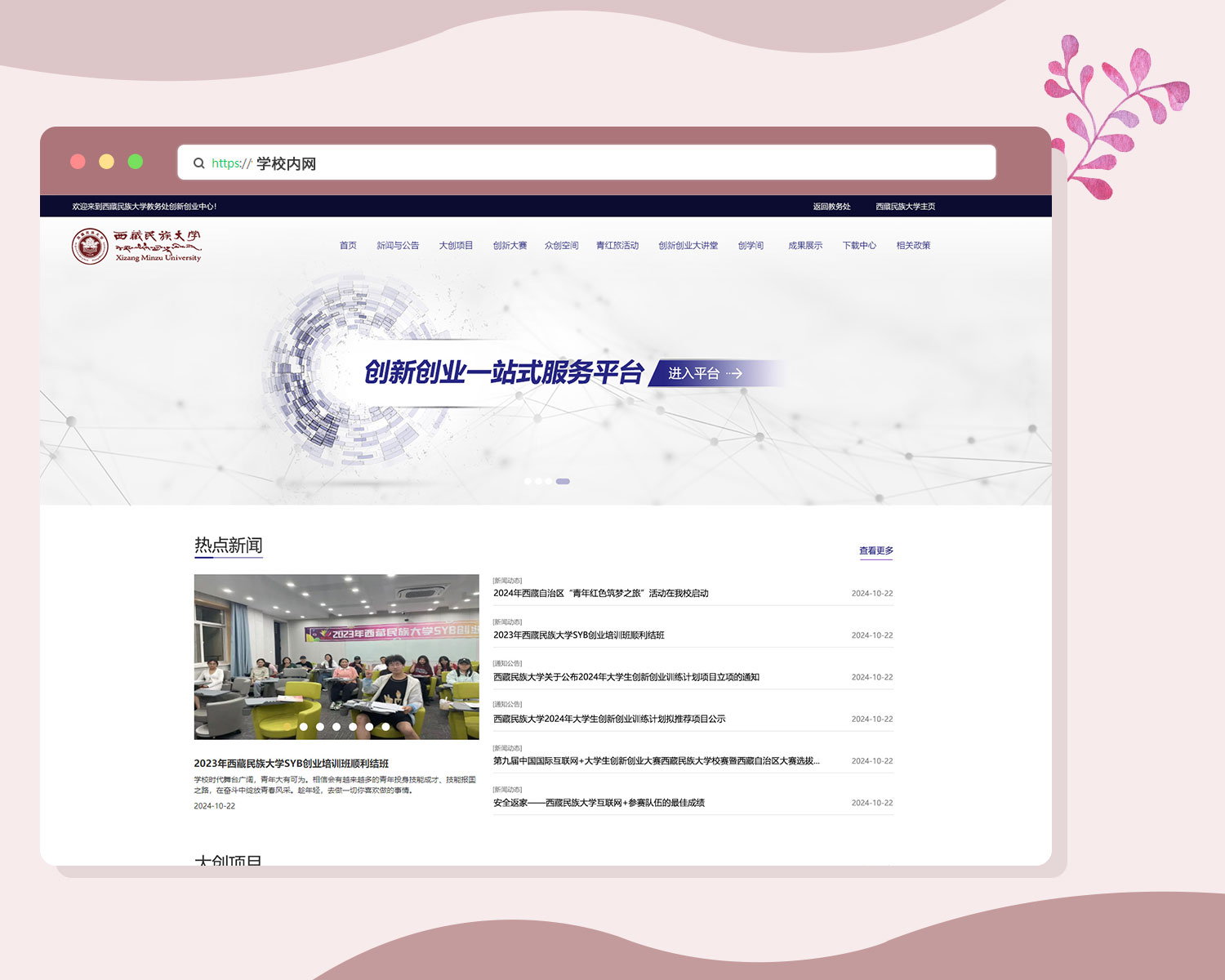Click the Xizang Minzu University logo
Image resolution: width=1225 pixels, height=980 pixels.
point(136,246)
